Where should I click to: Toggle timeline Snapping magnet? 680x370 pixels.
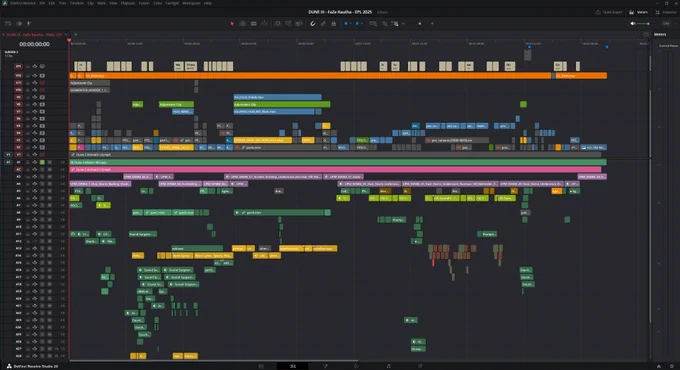click(x=312, y=23)
